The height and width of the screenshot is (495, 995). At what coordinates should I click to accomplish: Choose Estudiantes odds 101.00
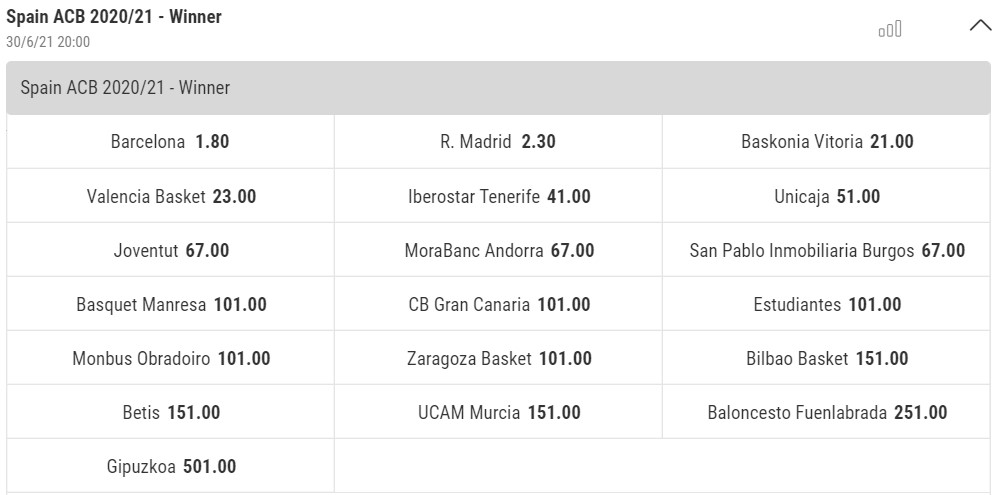pos(826,304)
